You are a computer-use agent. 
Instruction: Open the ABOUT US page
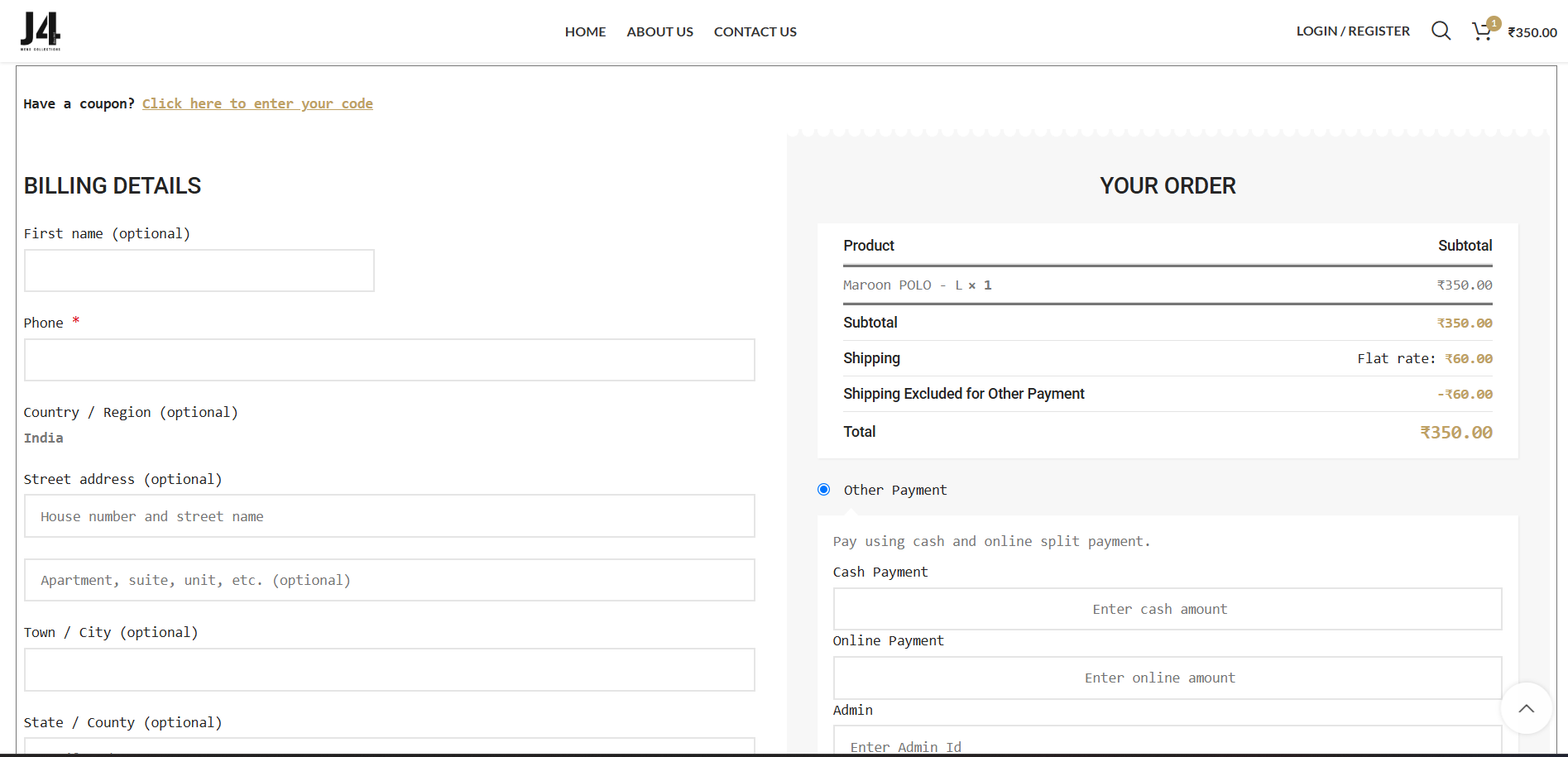(659, 31)
